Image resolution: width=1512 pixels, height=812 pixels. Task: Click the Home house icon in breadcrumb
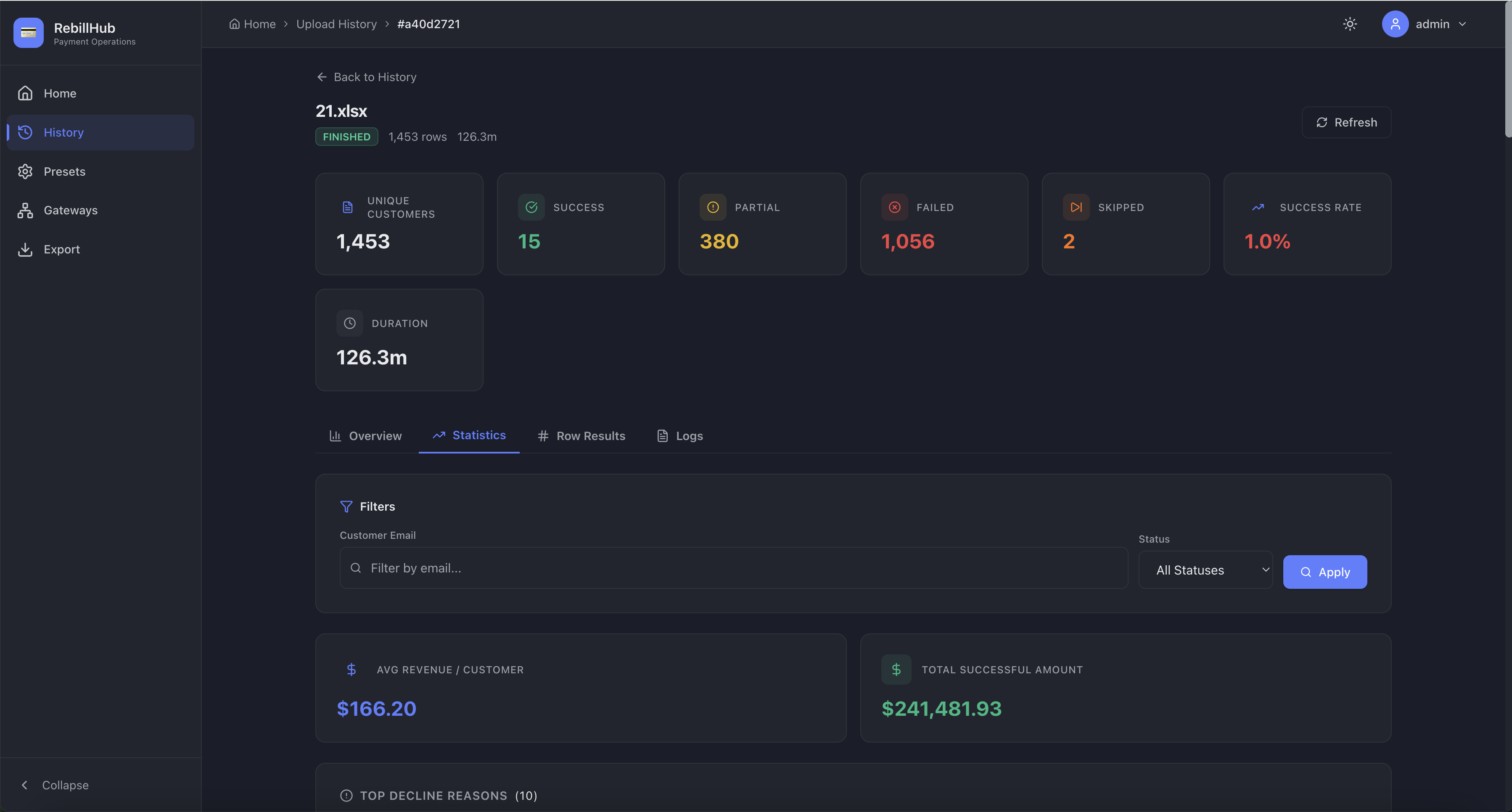234,24
